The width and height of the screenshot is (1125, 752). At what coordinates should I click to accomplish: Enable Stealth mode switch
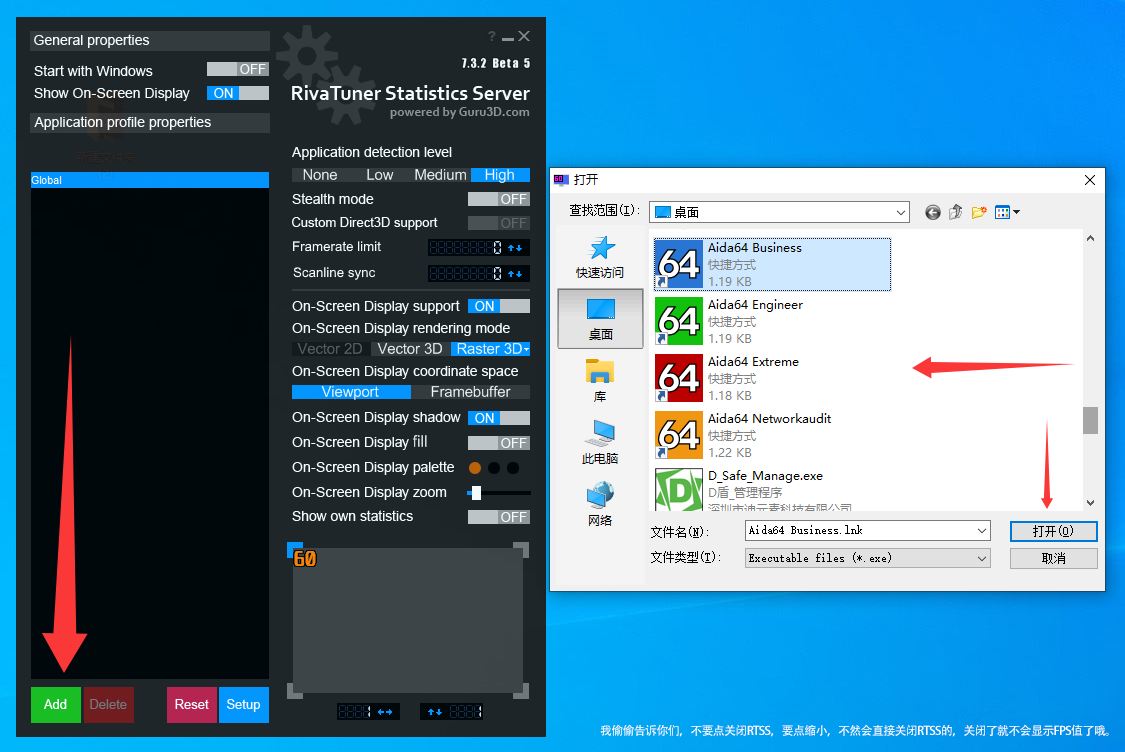click(x=499, y=199)
